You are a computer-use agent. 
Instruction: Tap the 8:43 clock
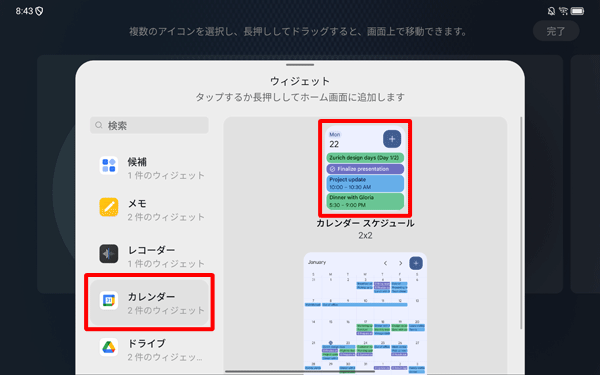24,11
